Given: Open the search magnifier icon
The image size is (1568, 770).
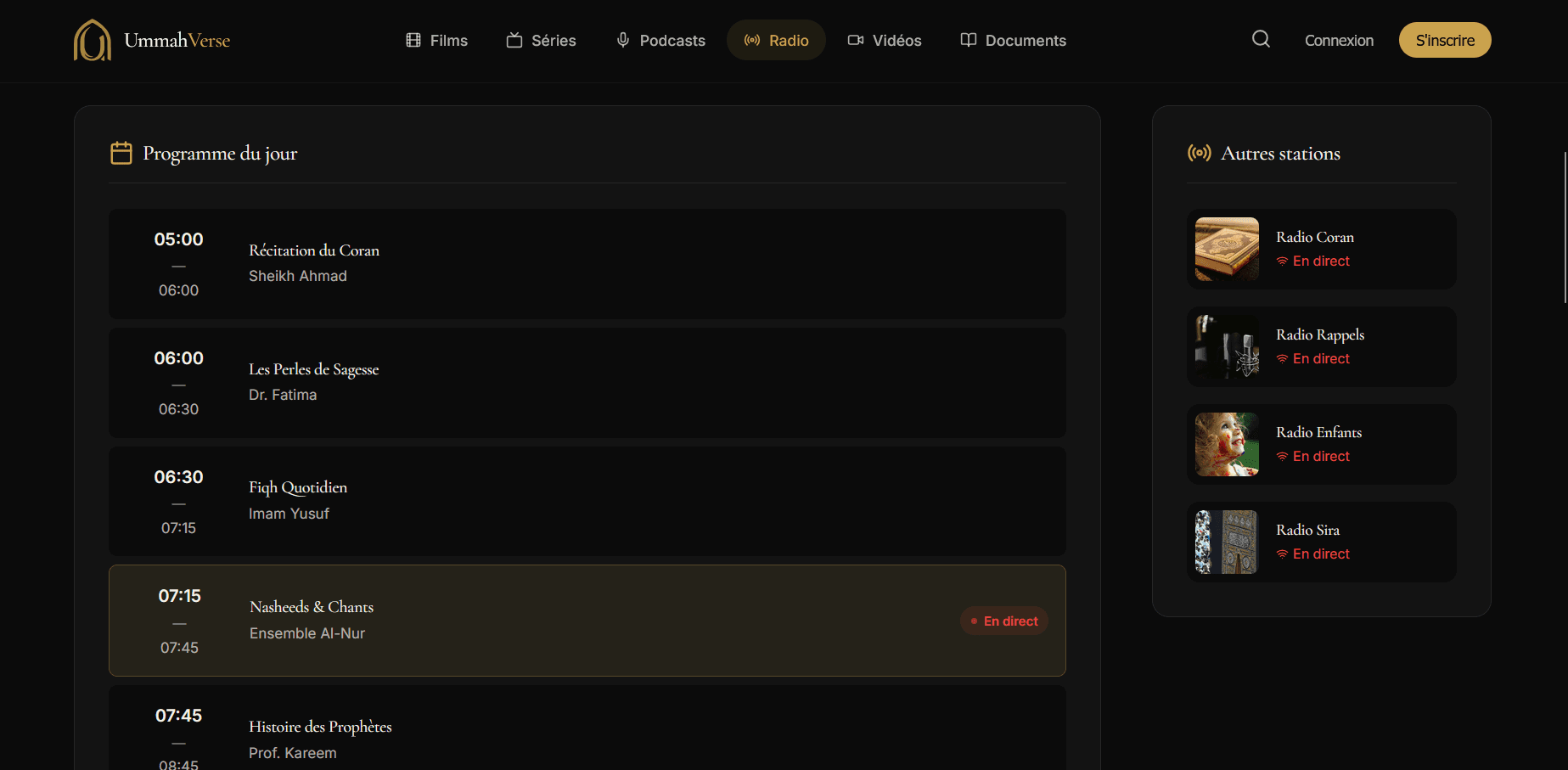Looking at the screenshot, I should tap(1261, 39).
